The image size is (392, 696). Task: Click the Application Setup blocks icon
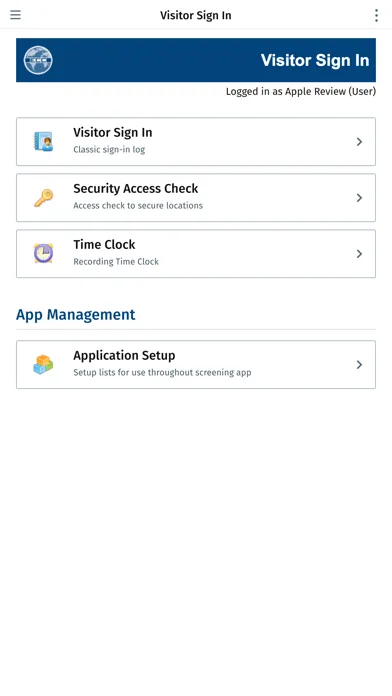click(x=44, y=364)
